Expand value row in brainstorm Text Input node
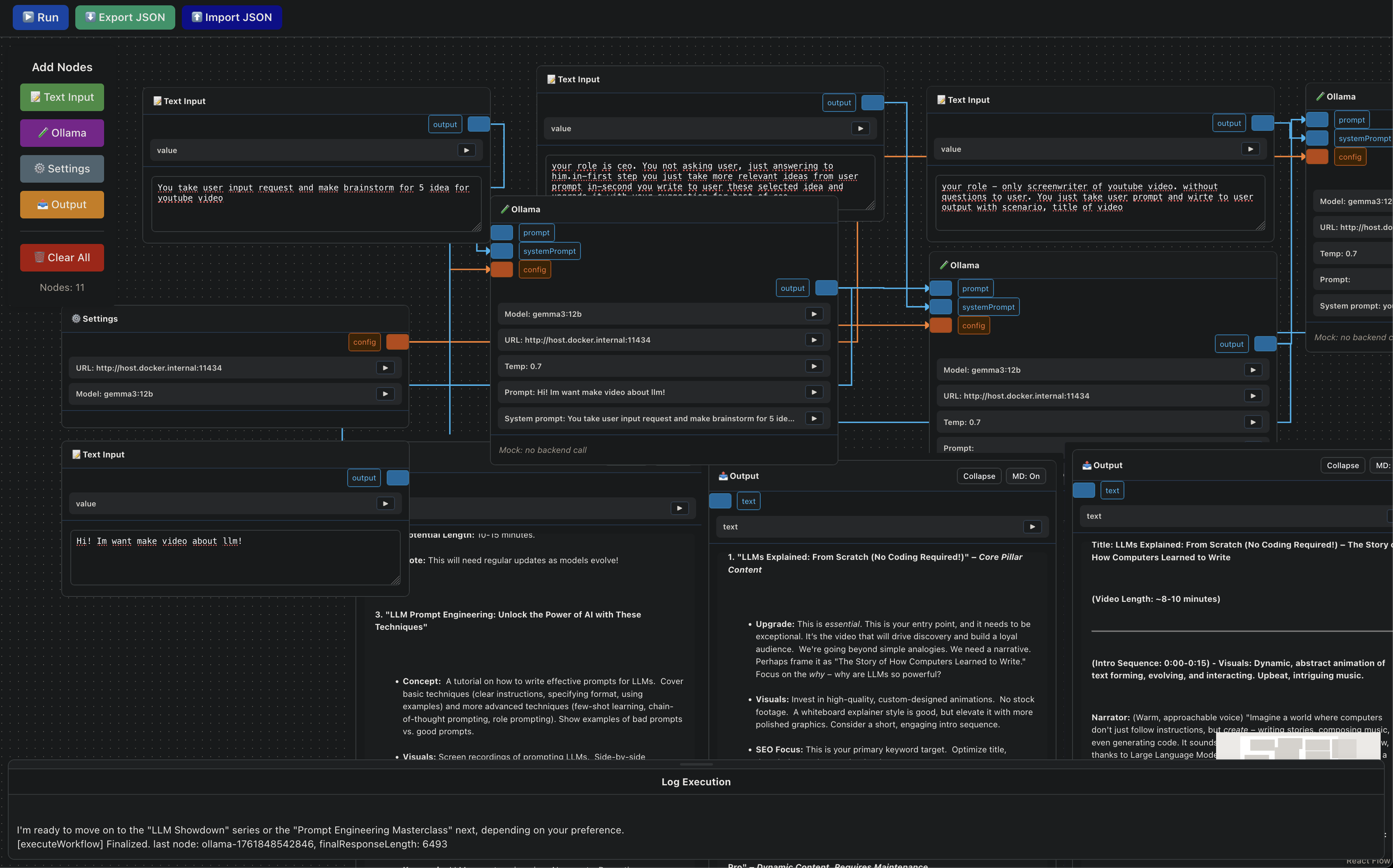This screenshot has width=1393, height=868. pos(467,151)
